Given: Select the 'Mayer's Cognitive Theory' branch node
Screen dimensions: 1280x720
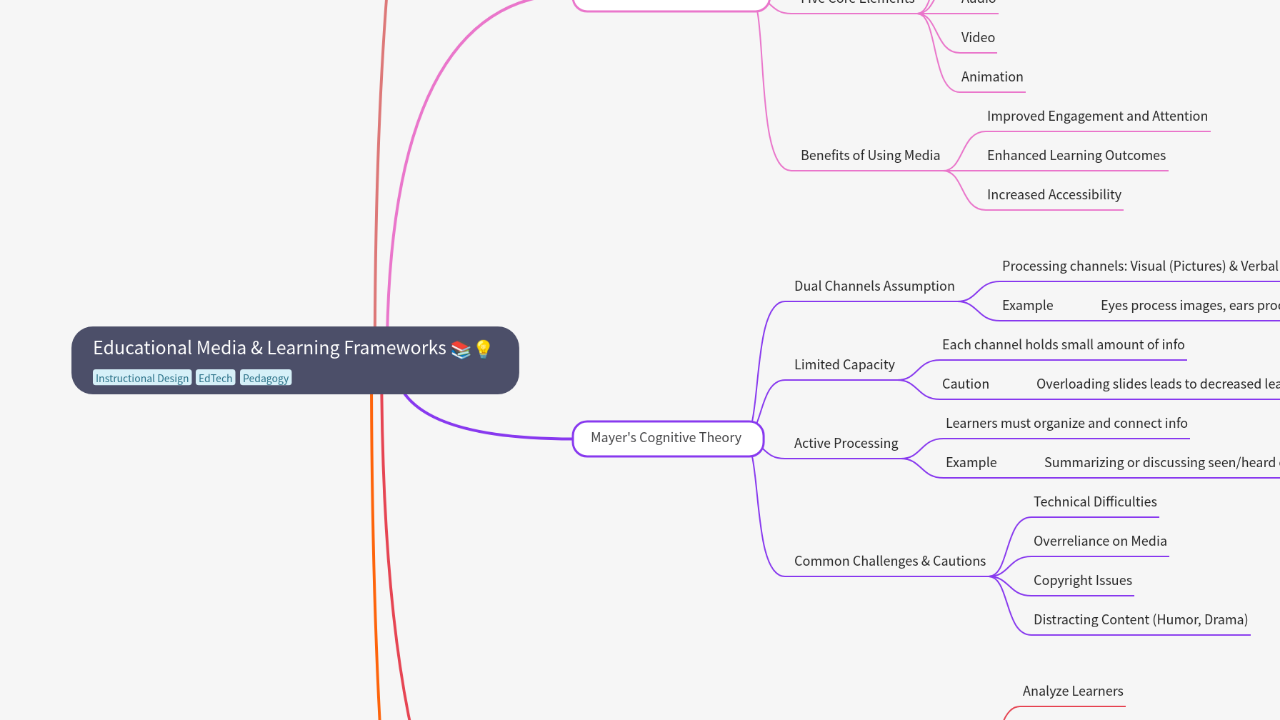Looking at the screenshot, I should pos(666,438).
